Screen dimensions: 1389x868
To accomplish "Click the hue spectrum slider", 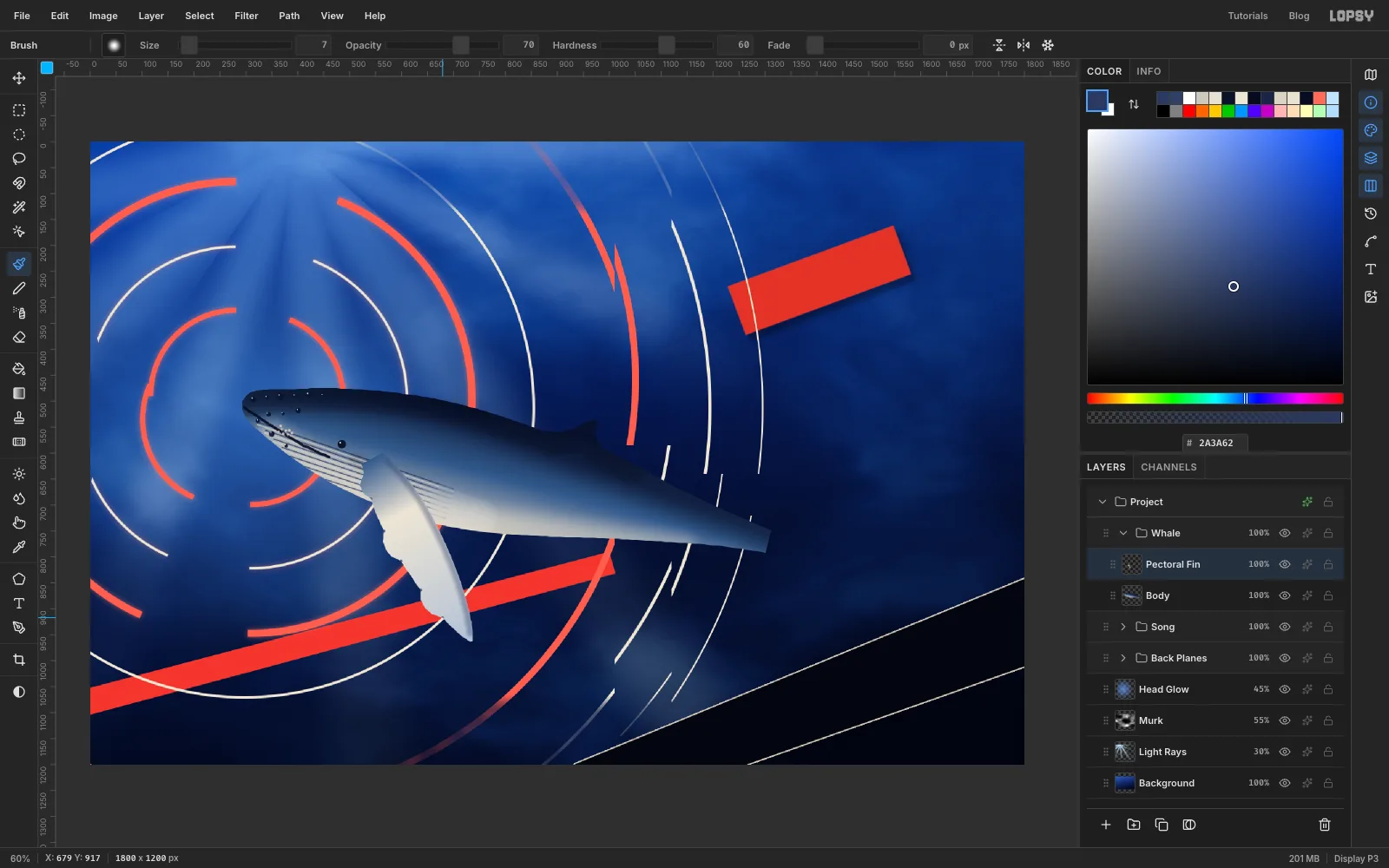I will [x=1215, y=398].
